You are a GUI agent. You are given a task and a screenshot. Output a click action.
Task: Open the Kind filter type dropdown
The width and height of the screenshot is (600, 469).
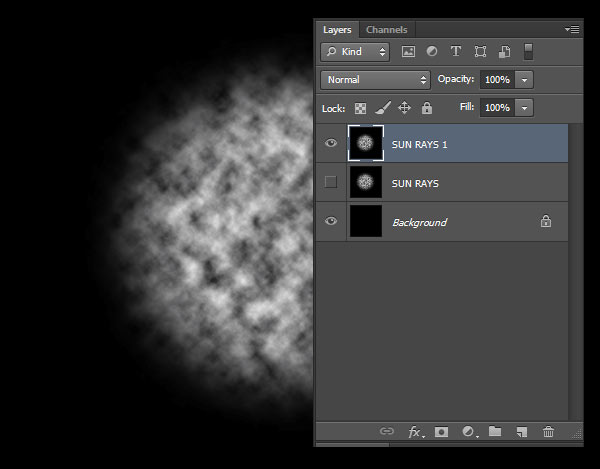point(355,51)
